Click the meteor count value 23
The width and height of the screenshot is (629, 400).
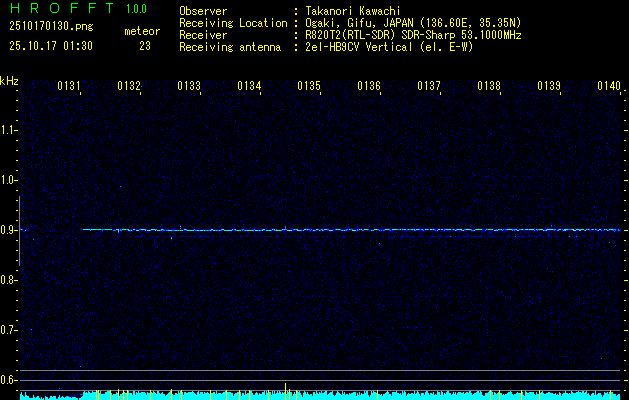pos(145,46)
